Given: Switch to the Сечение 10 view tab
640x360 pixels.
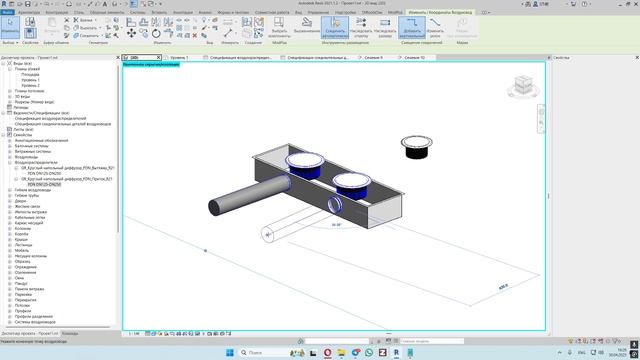Looking at the screenshot, I should 415,58.
